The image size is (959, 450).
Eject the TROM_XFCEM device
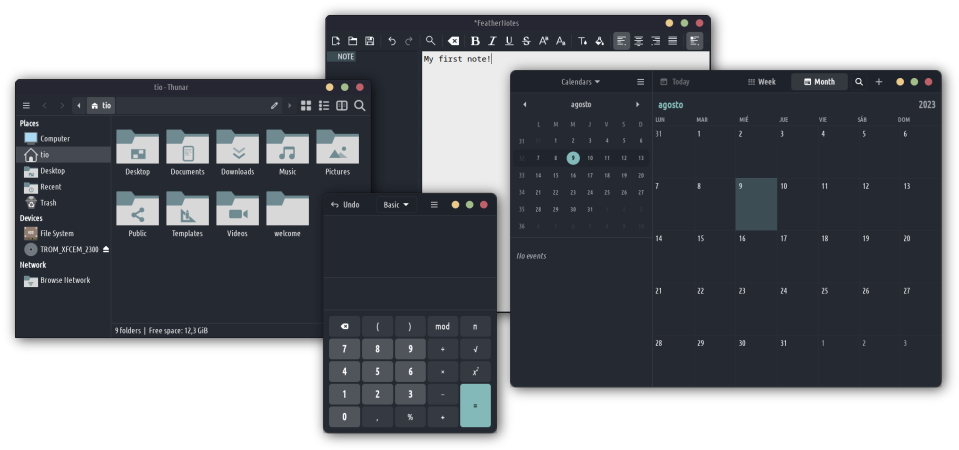(x=105, y=249)
